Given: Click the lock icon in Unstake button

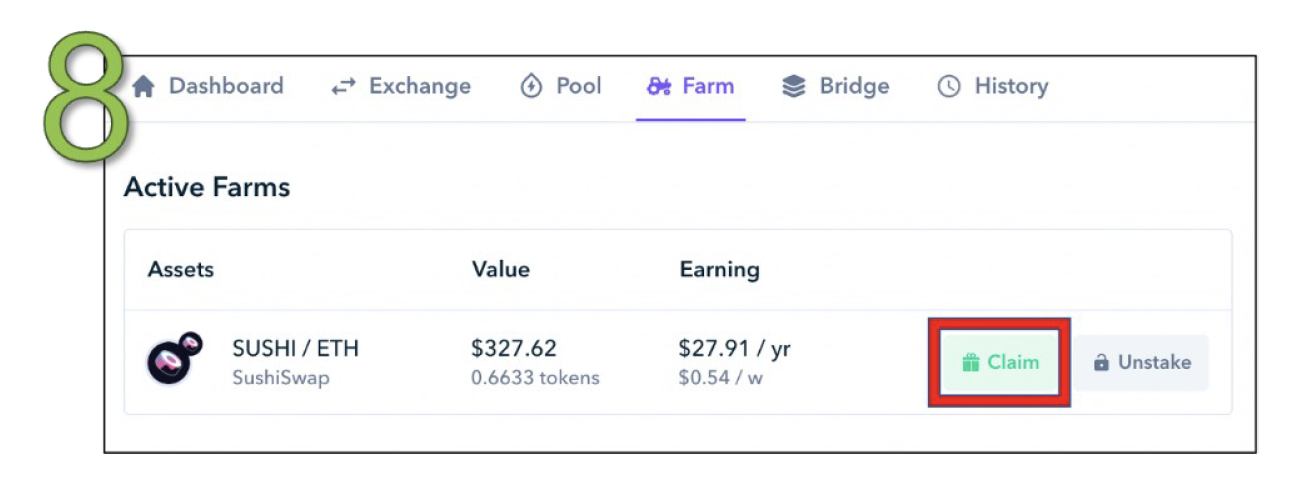Looking at the screenshot, I should (x=1101, y=363).
